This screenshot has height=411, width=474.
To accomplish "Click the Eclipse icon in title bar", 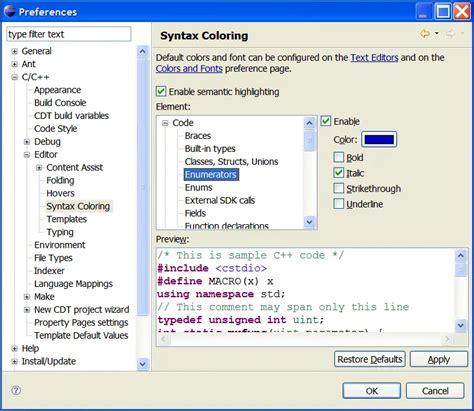I will click(9, 11).
